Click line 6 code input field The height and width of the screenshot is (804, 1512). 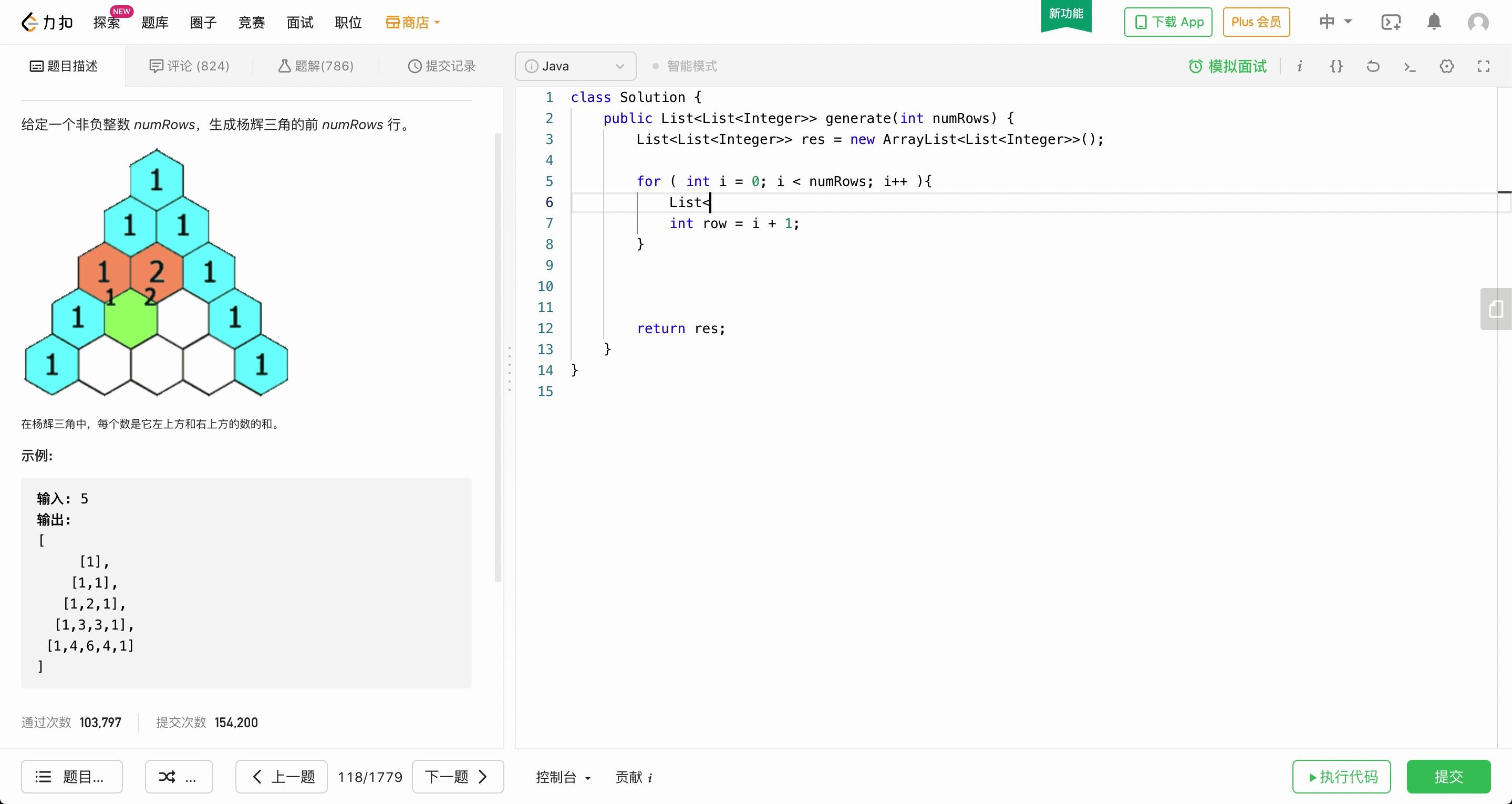710,202
